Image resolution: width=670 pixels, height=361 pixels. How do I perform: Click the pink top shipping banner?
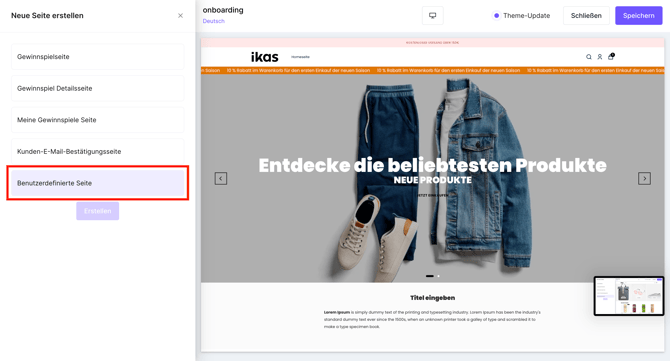coord(432,43)
